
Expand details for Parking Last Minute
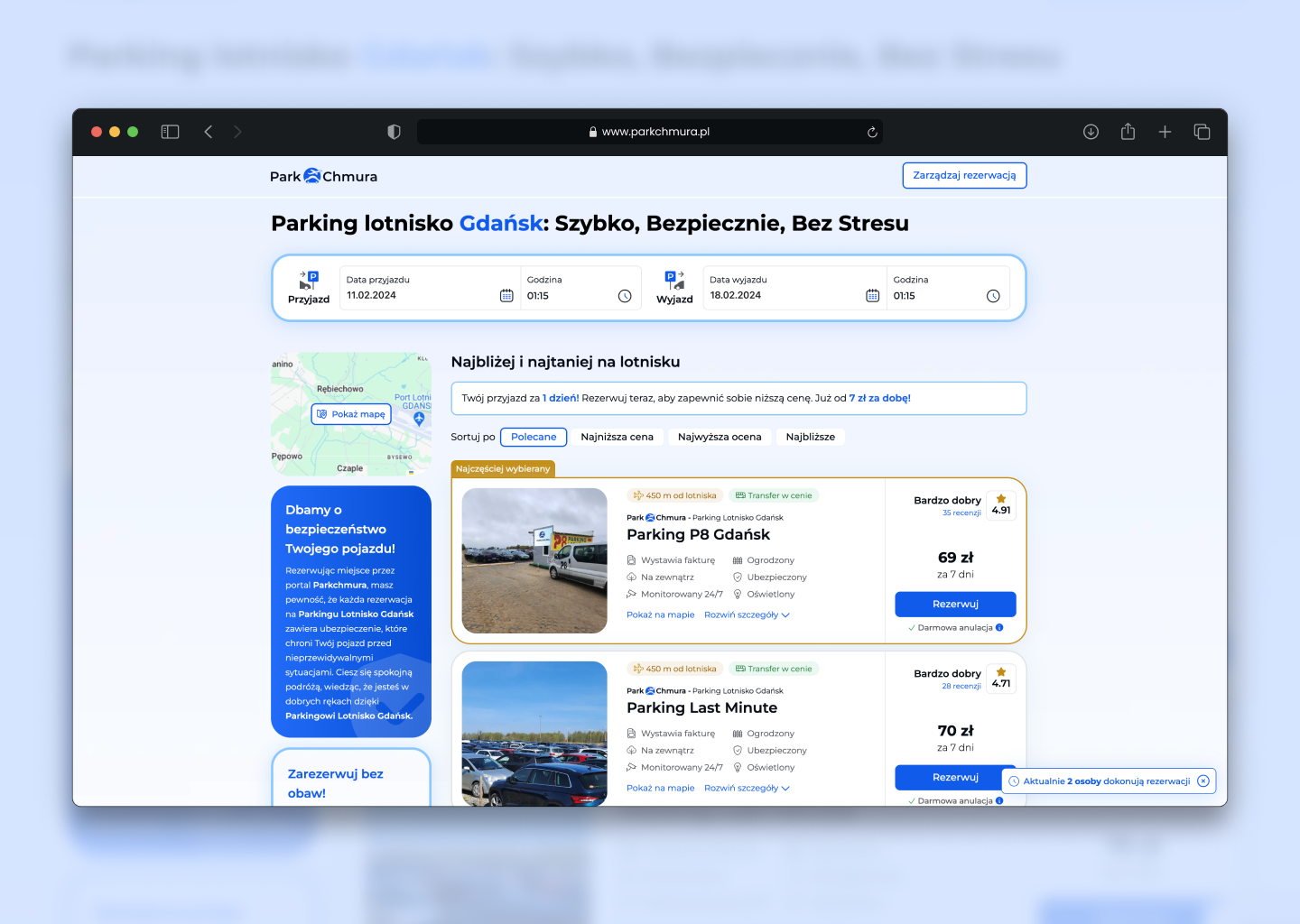(747, 789)
